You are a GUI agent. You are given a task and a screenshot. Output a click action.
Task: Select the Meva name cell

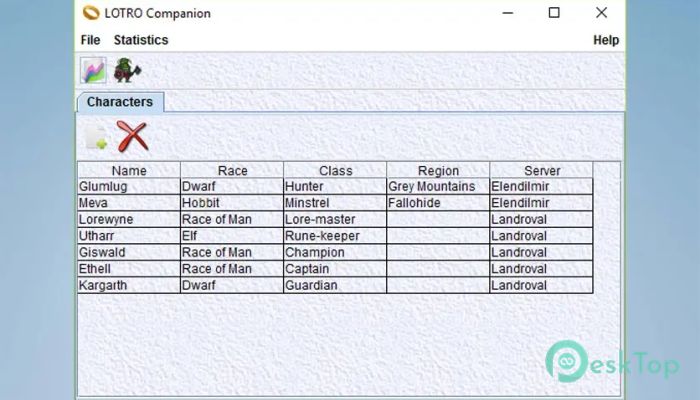[x=129, y=203]
